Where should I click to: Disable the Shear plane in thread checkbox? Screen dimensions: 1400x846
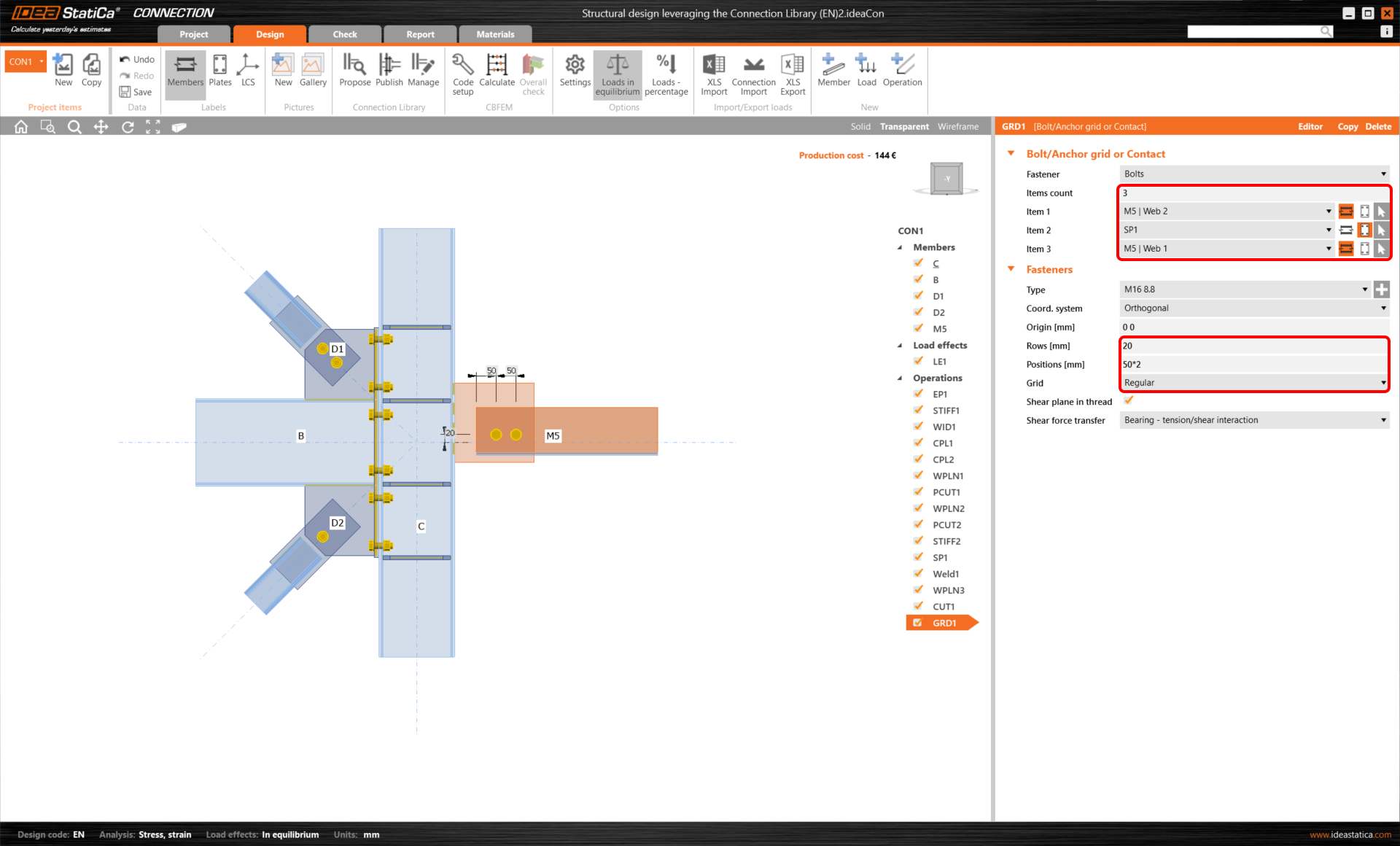click(x=1129, y=400)
